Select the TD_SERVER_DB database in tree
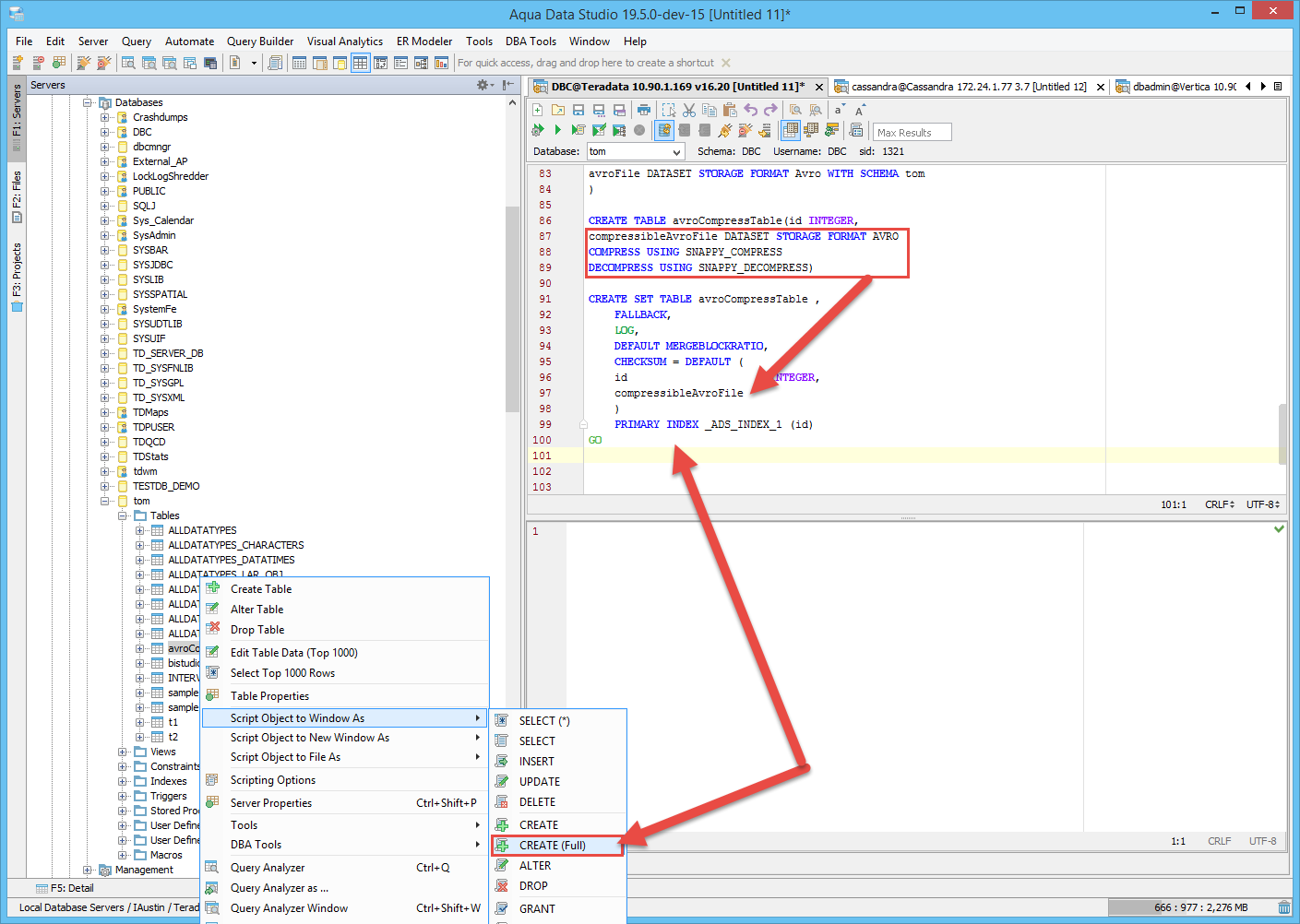This screenshot has height=924, width=1300. [x=167, y=353]
